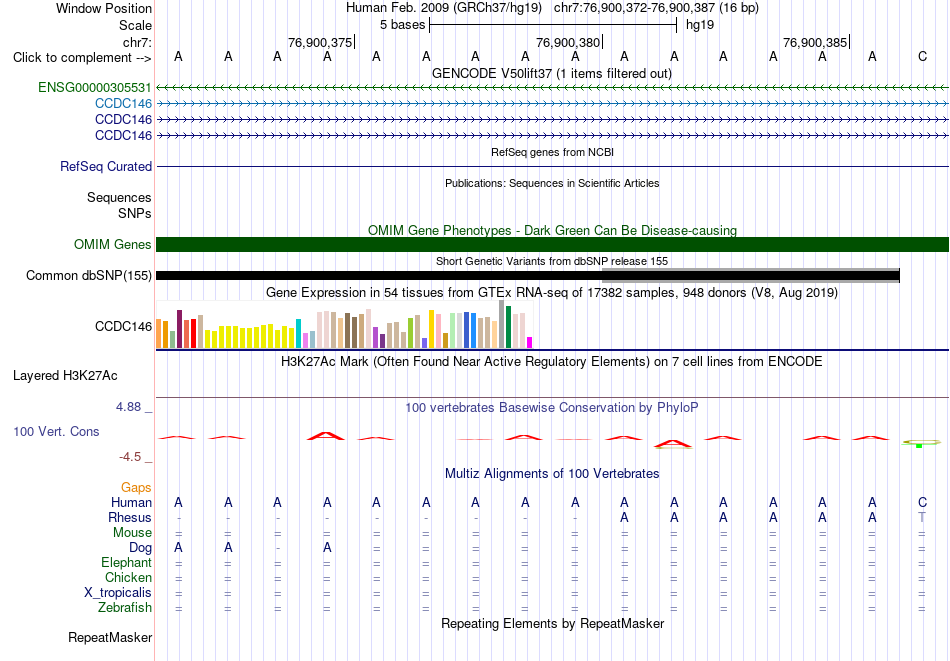
Task: Click the thin RefSeq Curated gene line
Action: (x=553, y=167)
